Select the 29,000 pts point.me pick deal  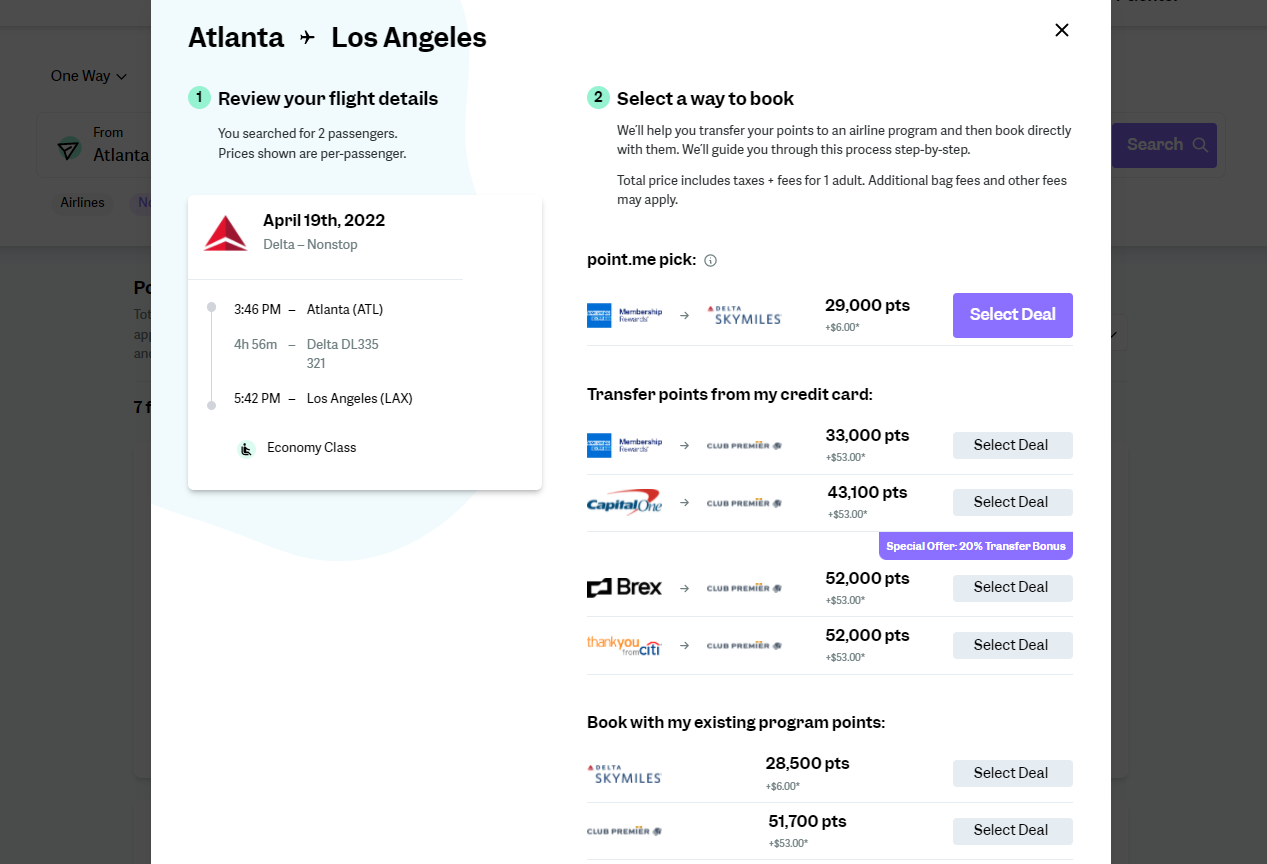pos(1012,315)
